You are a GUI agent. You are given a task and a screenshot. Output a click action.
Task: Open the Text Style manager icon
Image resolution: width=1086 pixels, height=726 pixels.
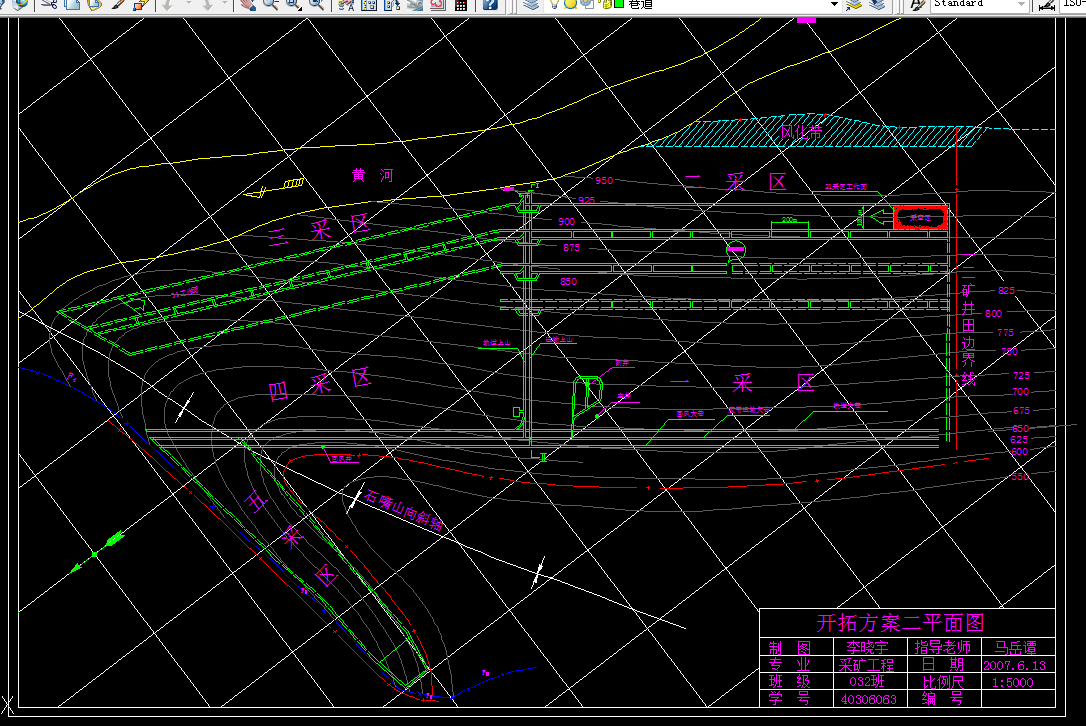916,4
